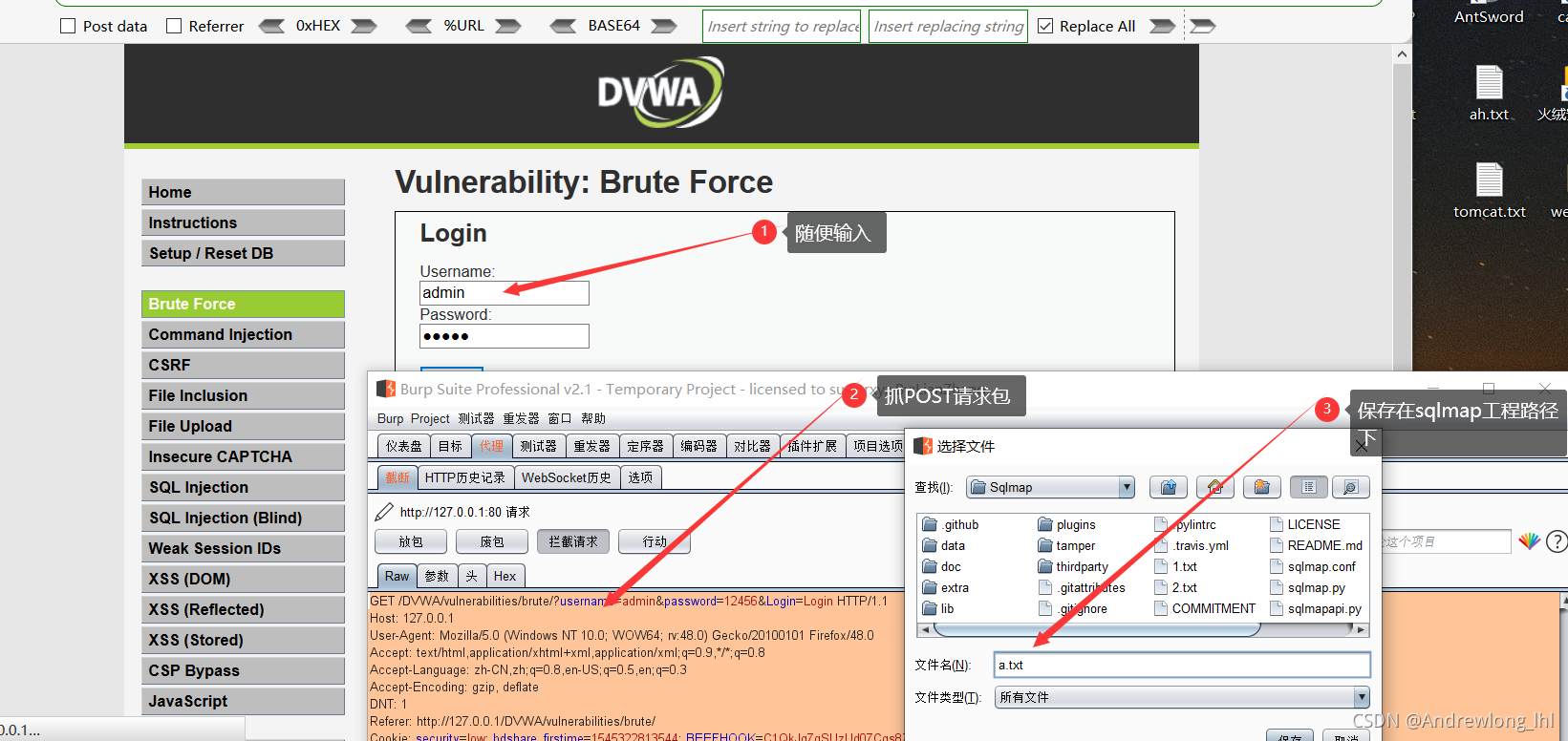Select the README.md file
The height and width of the screenshot is (741, 1568).
coord(1316,545)
